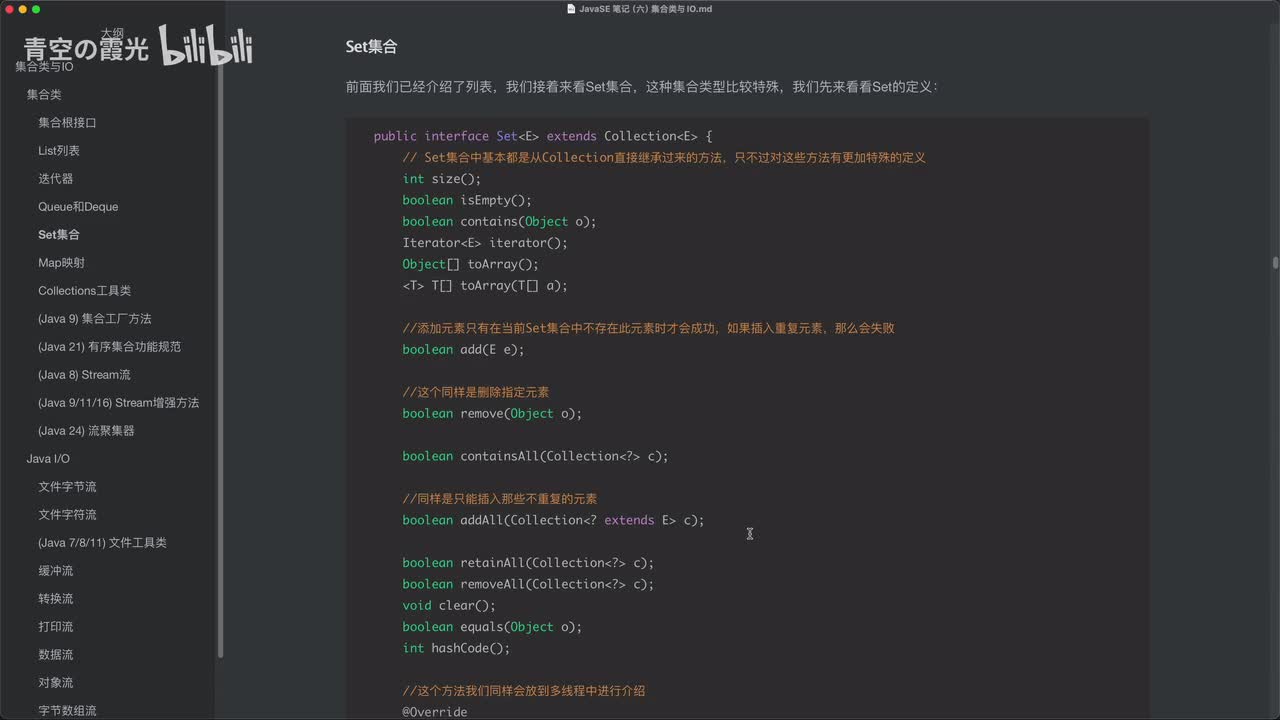
Task: Click the document vertical scrollbar thumb
Action: pos(1275,263)
